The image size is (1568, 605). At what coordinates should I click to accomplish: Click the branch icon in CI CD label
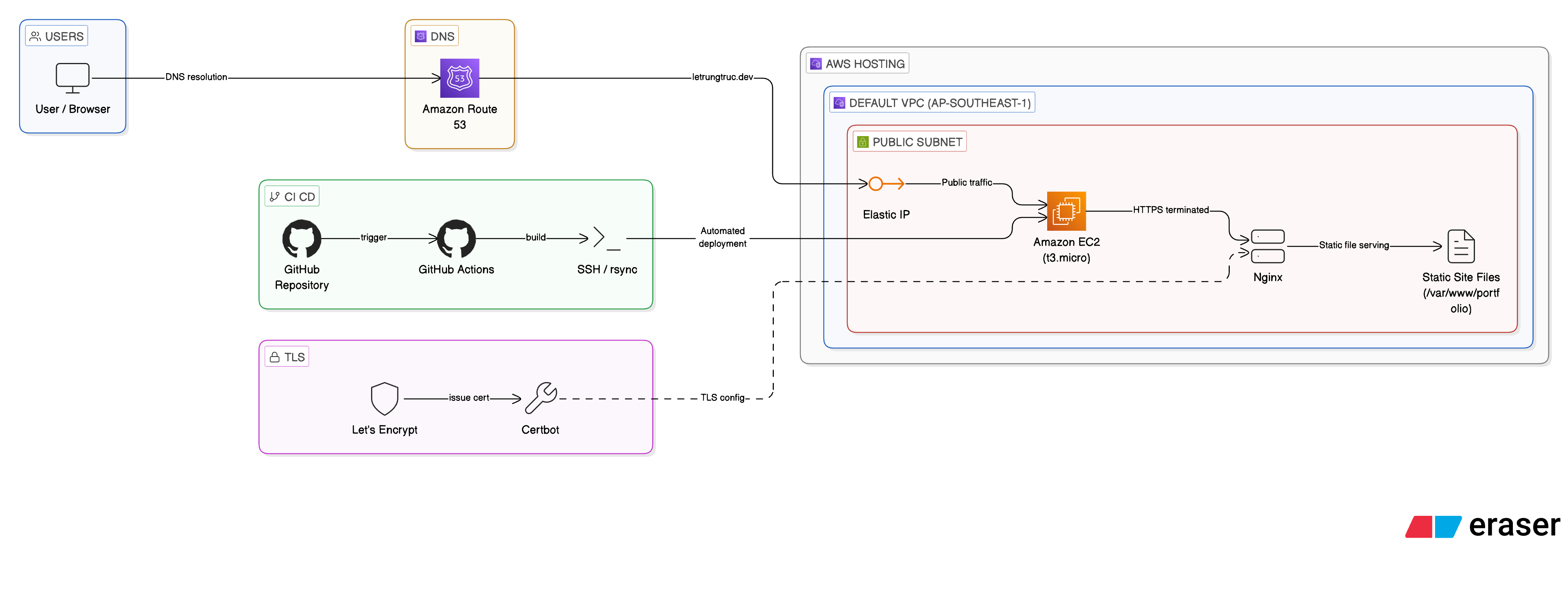[274, 197]
